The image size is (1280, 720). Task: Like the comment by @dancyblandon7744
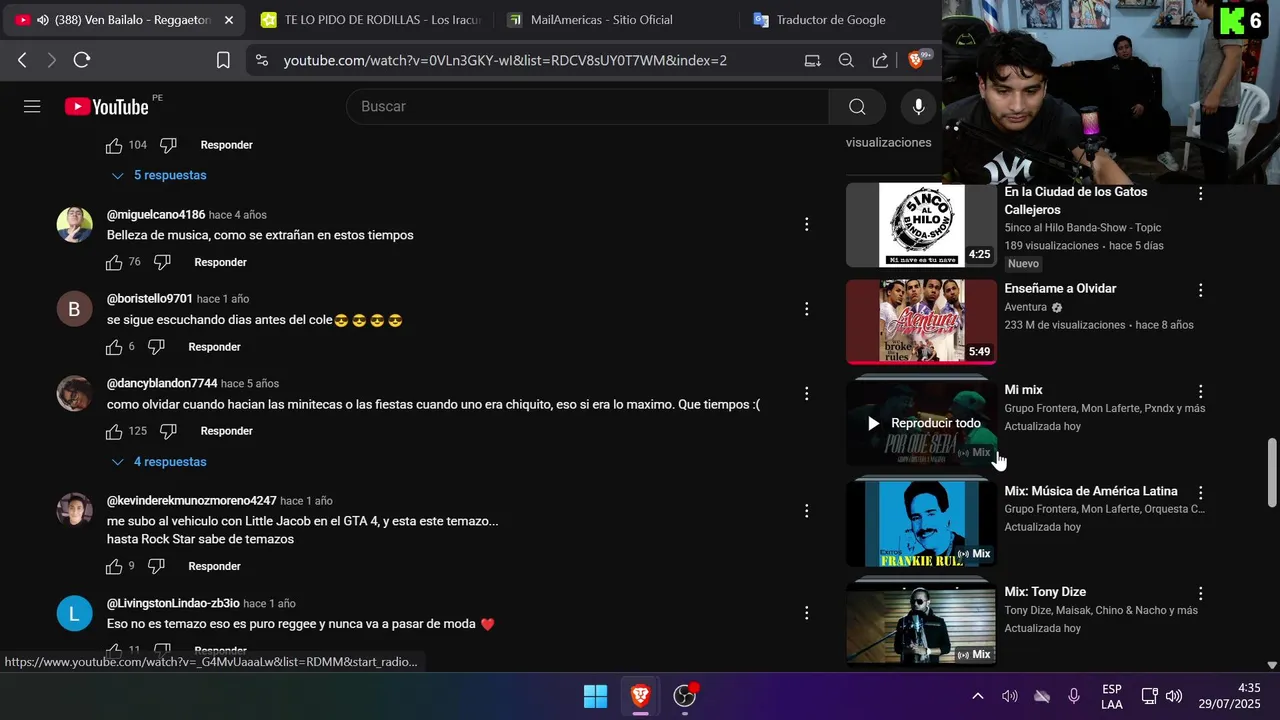pyautogui.click(x=114, y=431)
